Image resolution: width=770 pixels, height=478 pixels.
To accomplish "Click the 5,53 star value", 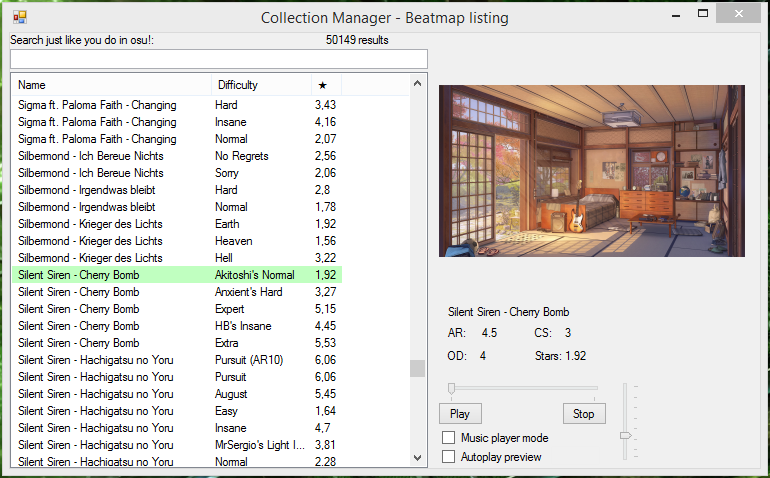I will tap(326, 343).
